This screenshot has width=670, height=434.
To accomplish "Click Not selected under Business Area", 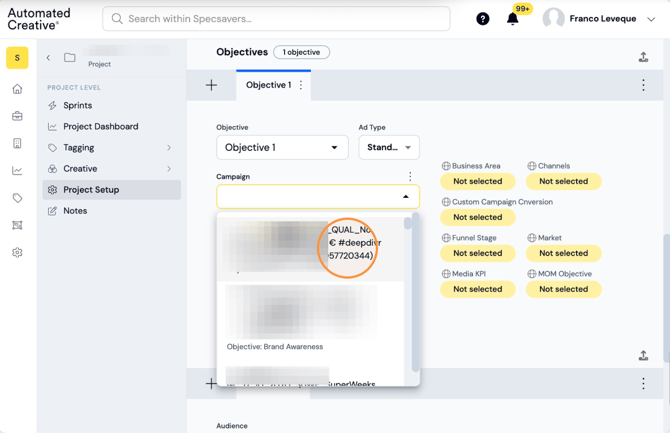I will tap(478, 181).
